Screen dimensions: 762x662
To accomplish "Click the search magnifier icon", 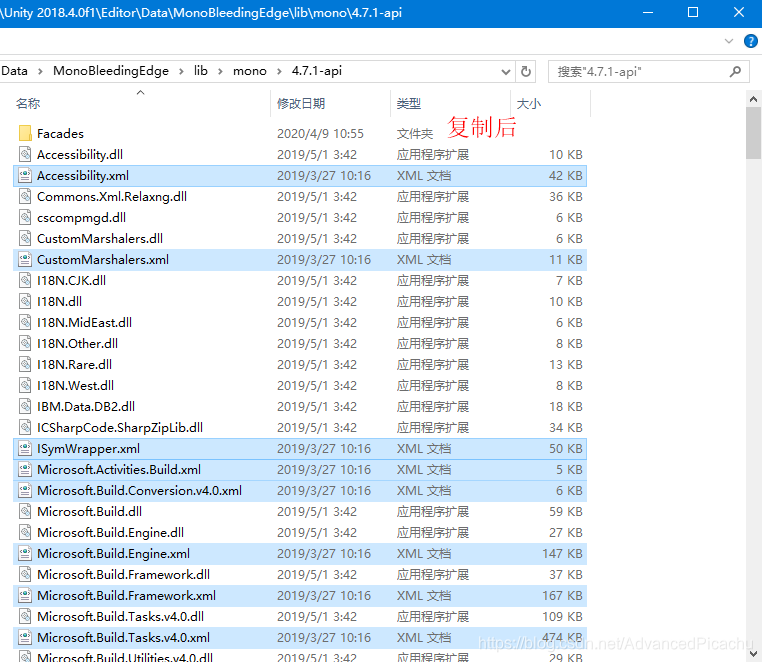I will pyautogui.click(x=735, y=71).
